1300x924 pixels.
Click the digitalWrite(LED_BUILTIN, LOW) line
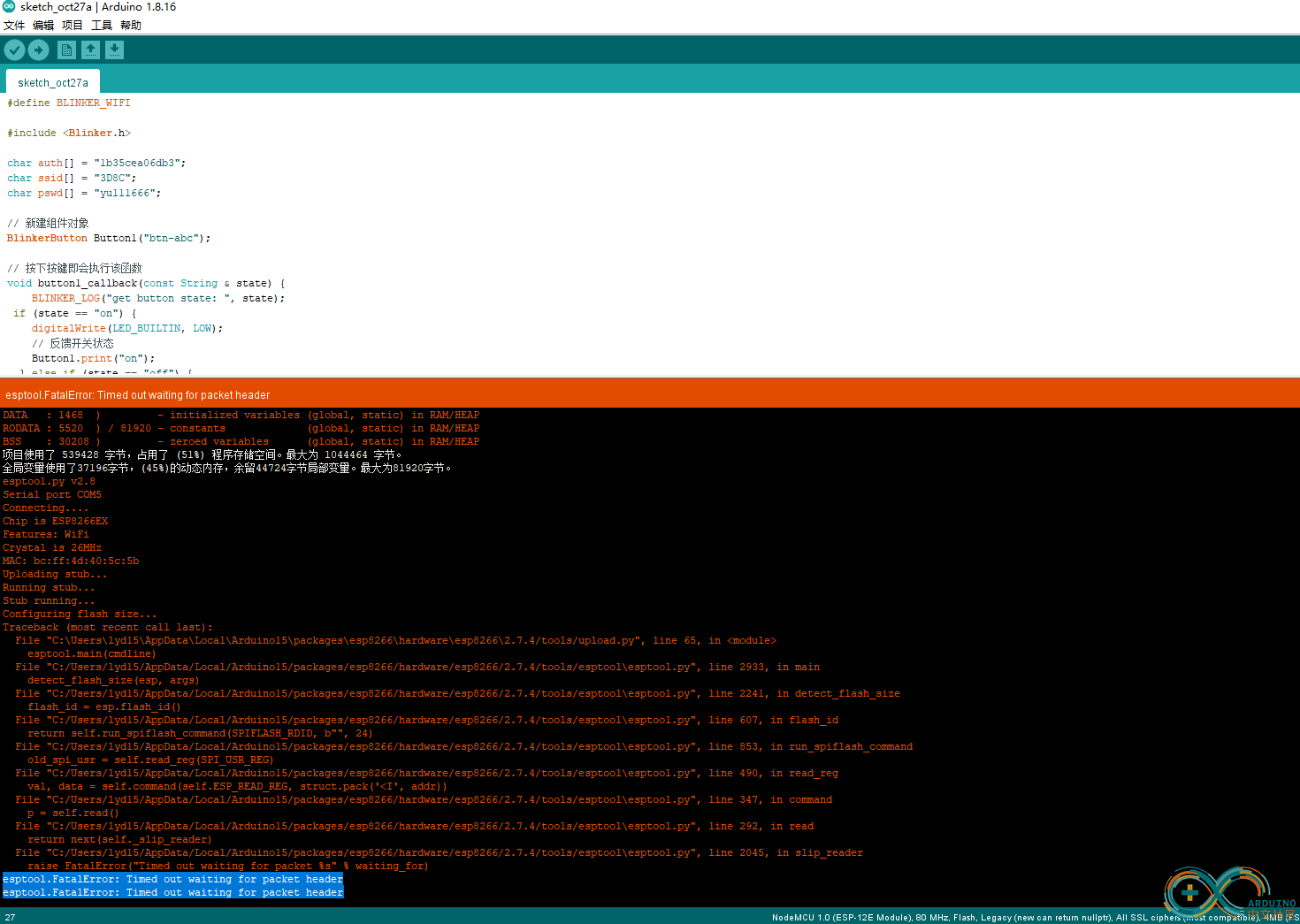point(127,328)
